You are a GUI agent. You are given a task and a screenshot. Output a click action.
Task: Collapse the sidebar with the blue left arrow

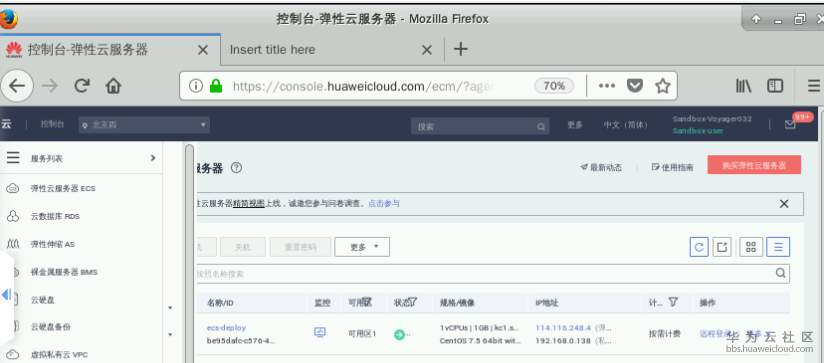pos(6,295)
